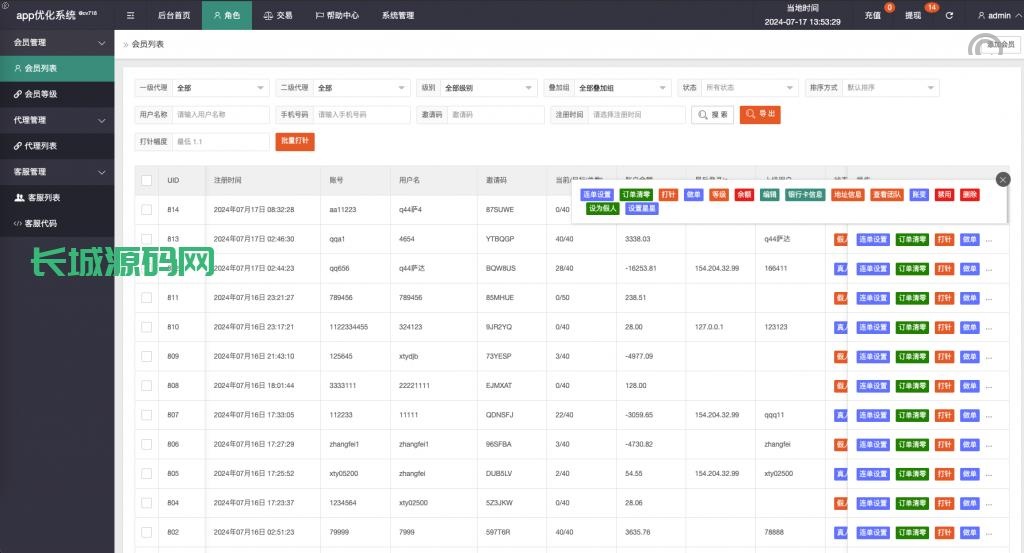The image size is (1024, 553).
Task: Open 客服代码 via its code icon
Action: pyautogui.click(x=18, y=223)
